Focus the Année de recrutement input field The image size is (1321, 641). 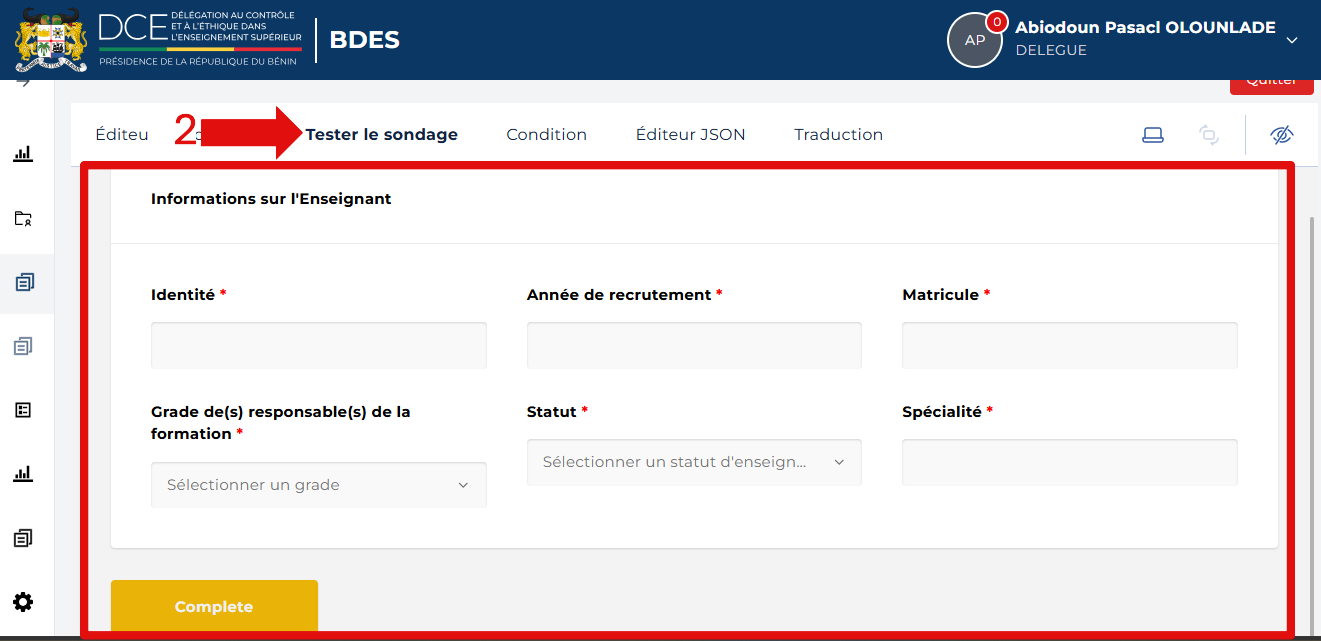point(694,345)
